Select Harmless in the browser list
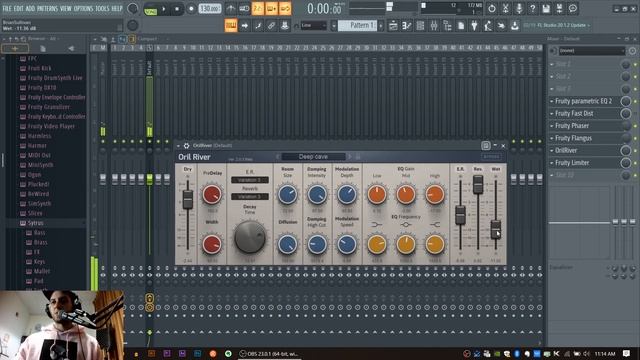The image size is (640, 360). tap(39, 136)
